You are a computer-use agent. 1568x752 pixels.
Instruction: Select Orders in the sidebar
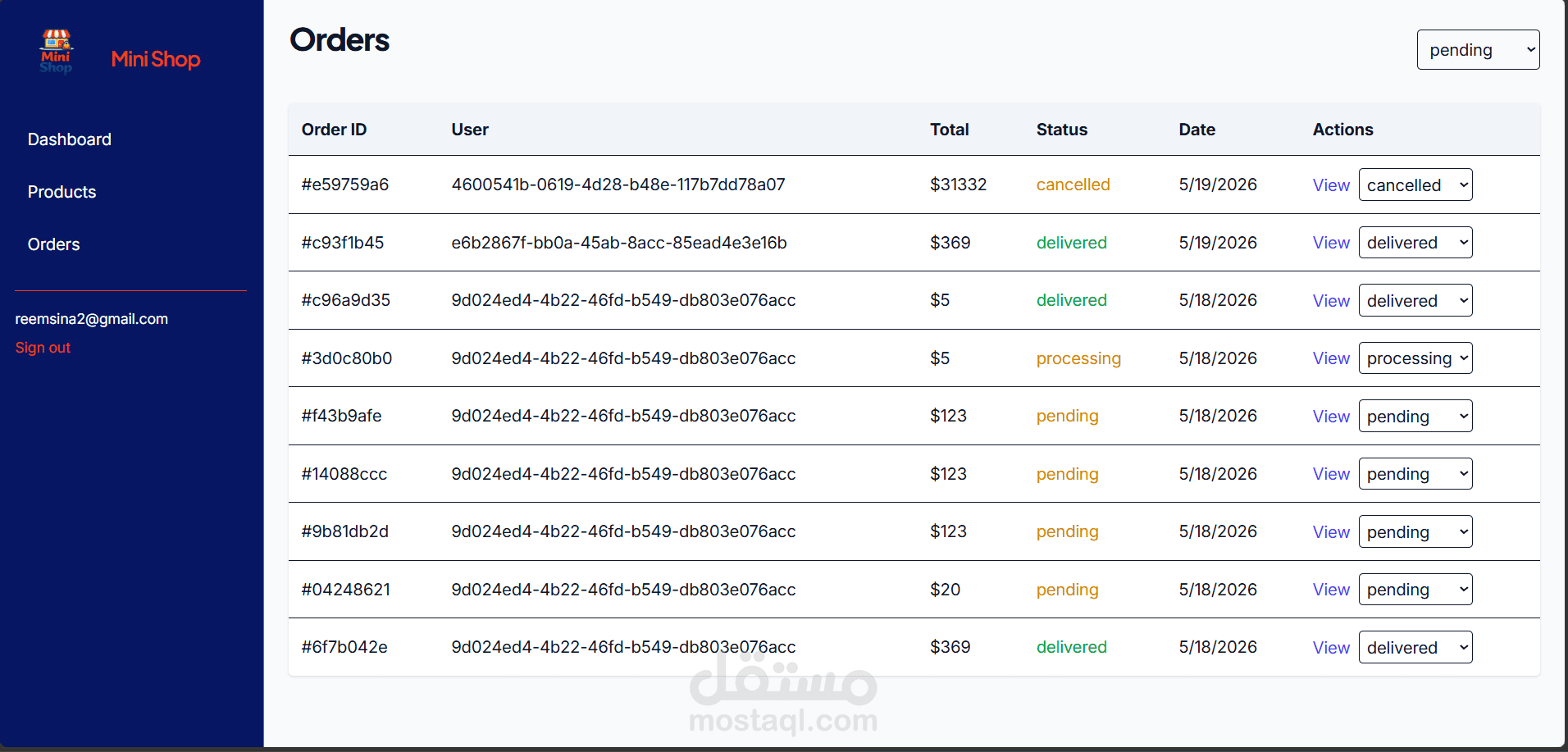(x=53, y=244)
